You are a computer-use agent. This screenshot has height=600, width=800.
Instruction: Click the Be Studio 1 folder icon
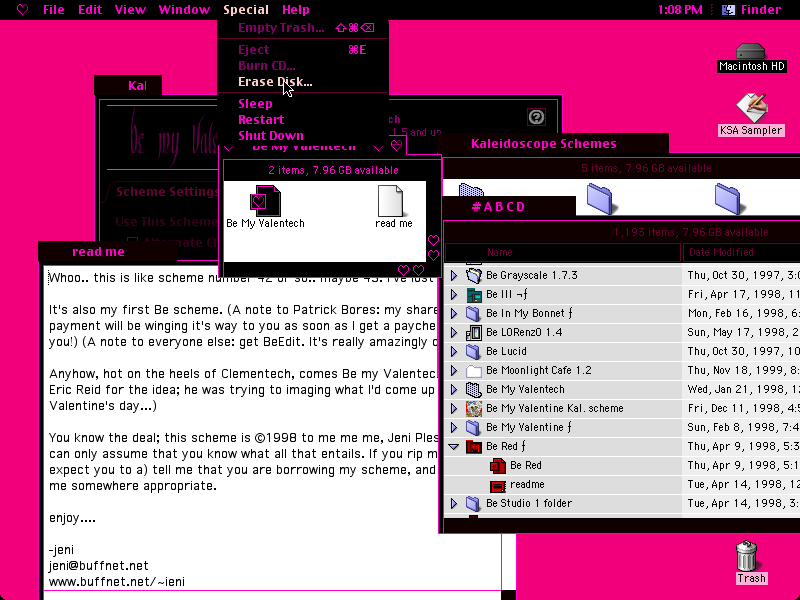[474, 504]
